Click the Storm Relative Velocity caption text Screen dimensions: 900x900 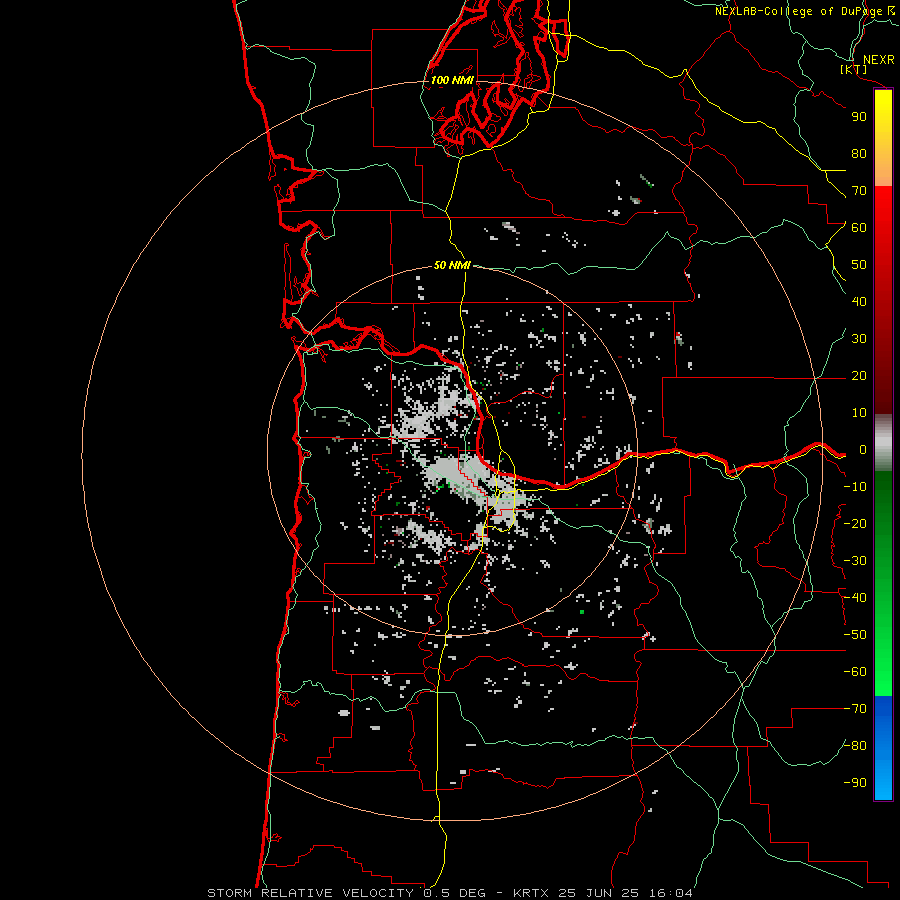449,893
